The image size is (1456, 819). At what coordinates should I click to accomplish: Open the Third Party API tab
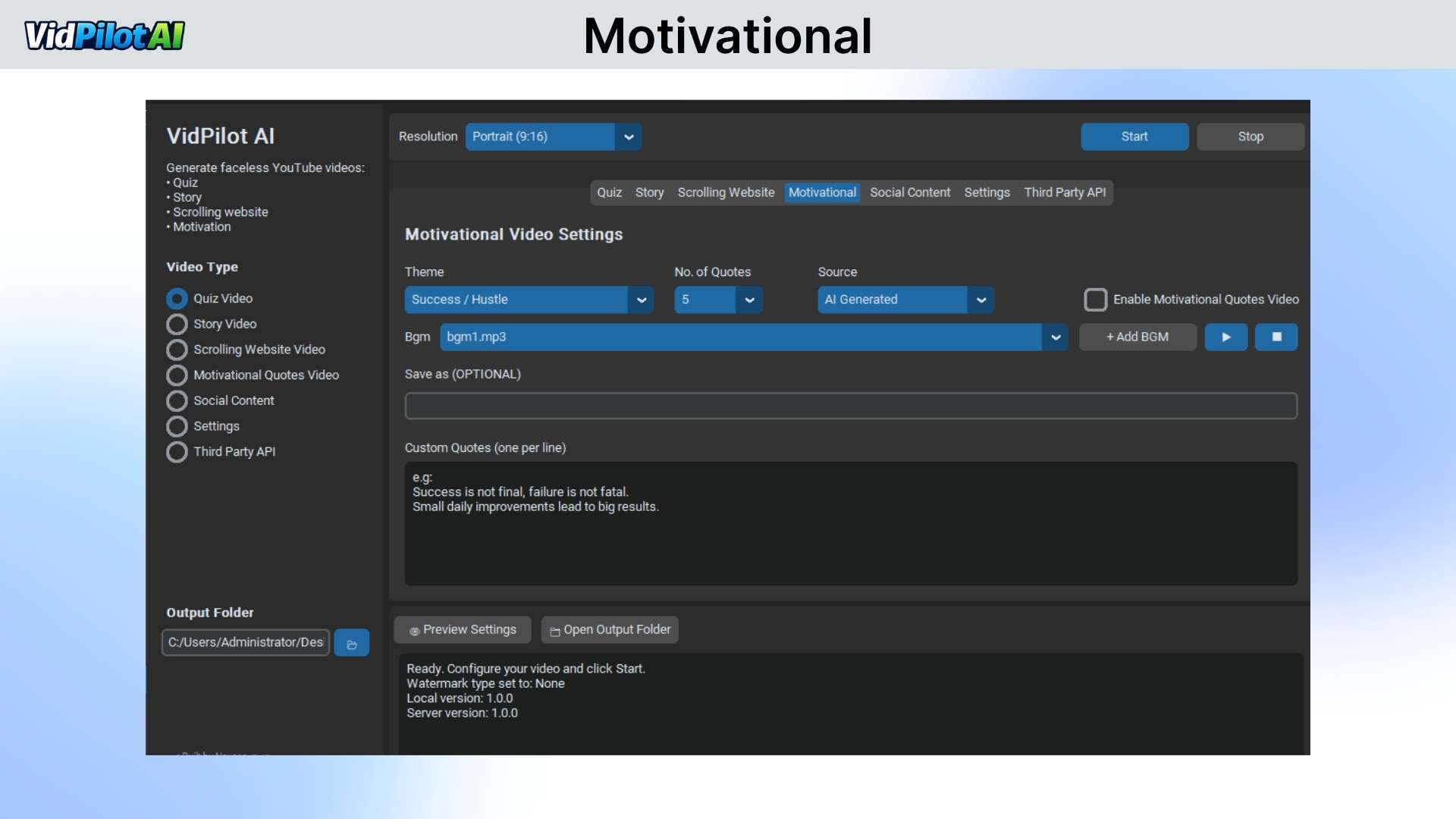[x=1065, y=192]
